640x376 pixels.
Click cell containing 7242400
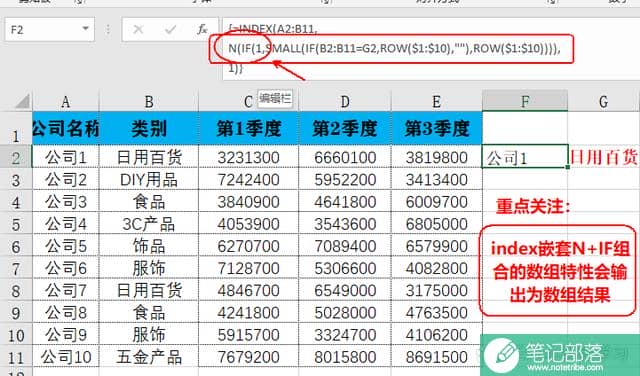coord(248,180)
